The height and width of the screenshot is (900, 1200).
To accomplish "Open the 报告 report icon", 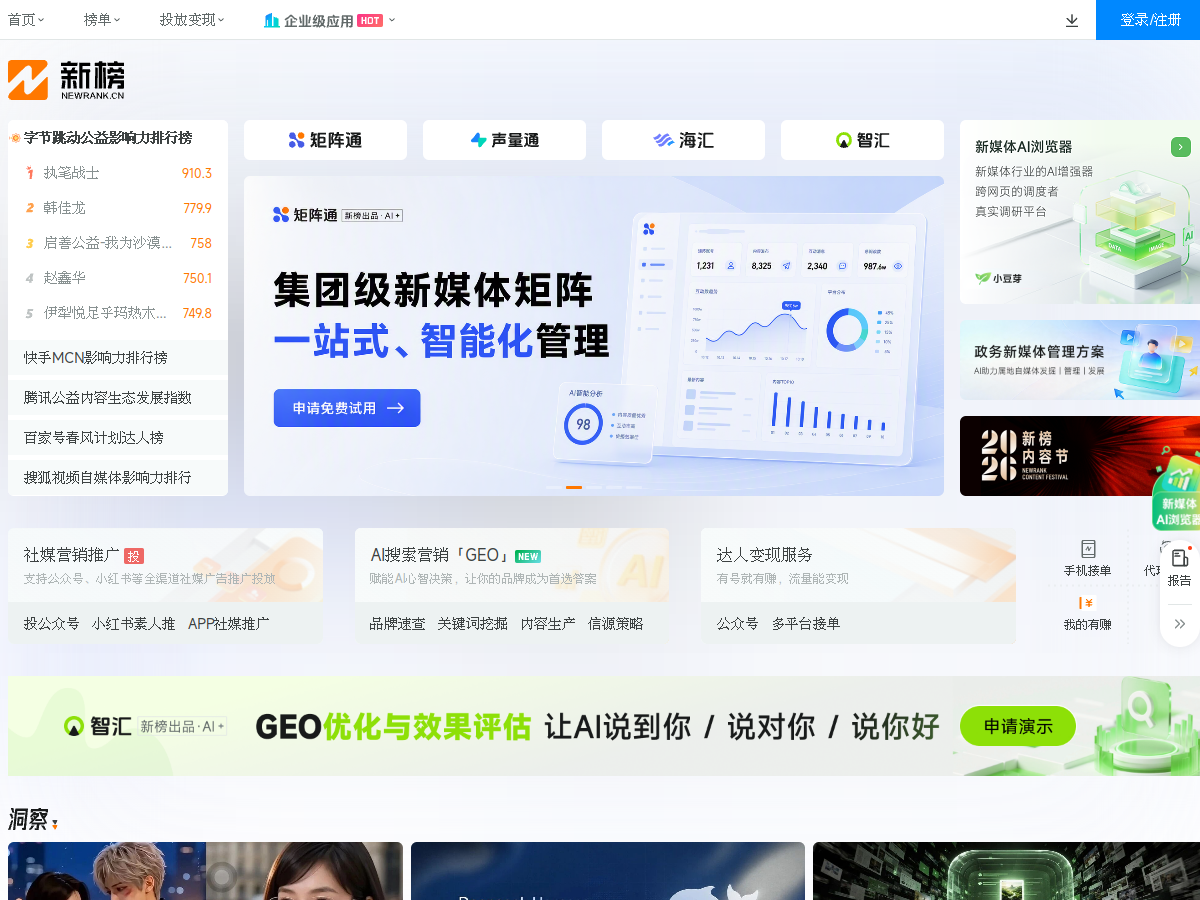I will (1180, 558).
